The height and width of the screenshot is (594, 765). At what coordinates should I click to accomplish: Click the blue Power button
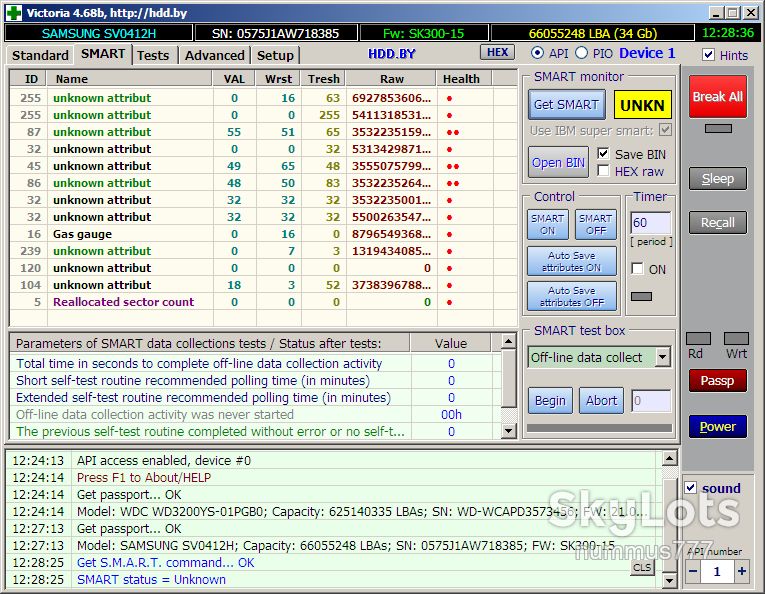717,426
